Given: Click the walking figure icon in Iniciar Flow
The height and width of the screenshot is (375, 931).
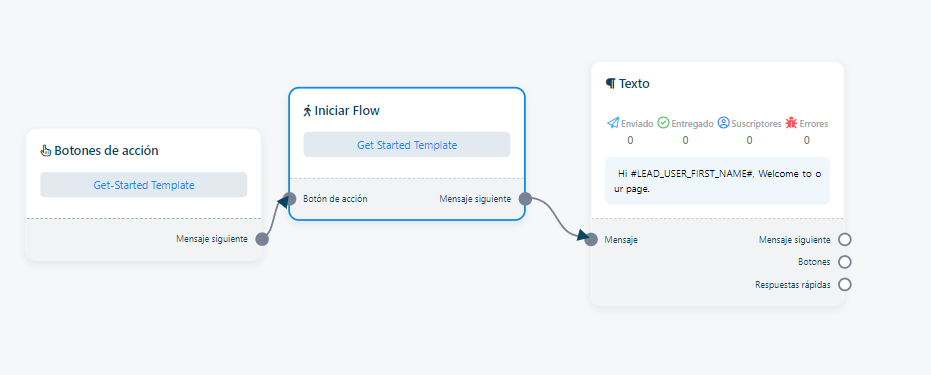Looking at the screenshot, I should 307,110.
